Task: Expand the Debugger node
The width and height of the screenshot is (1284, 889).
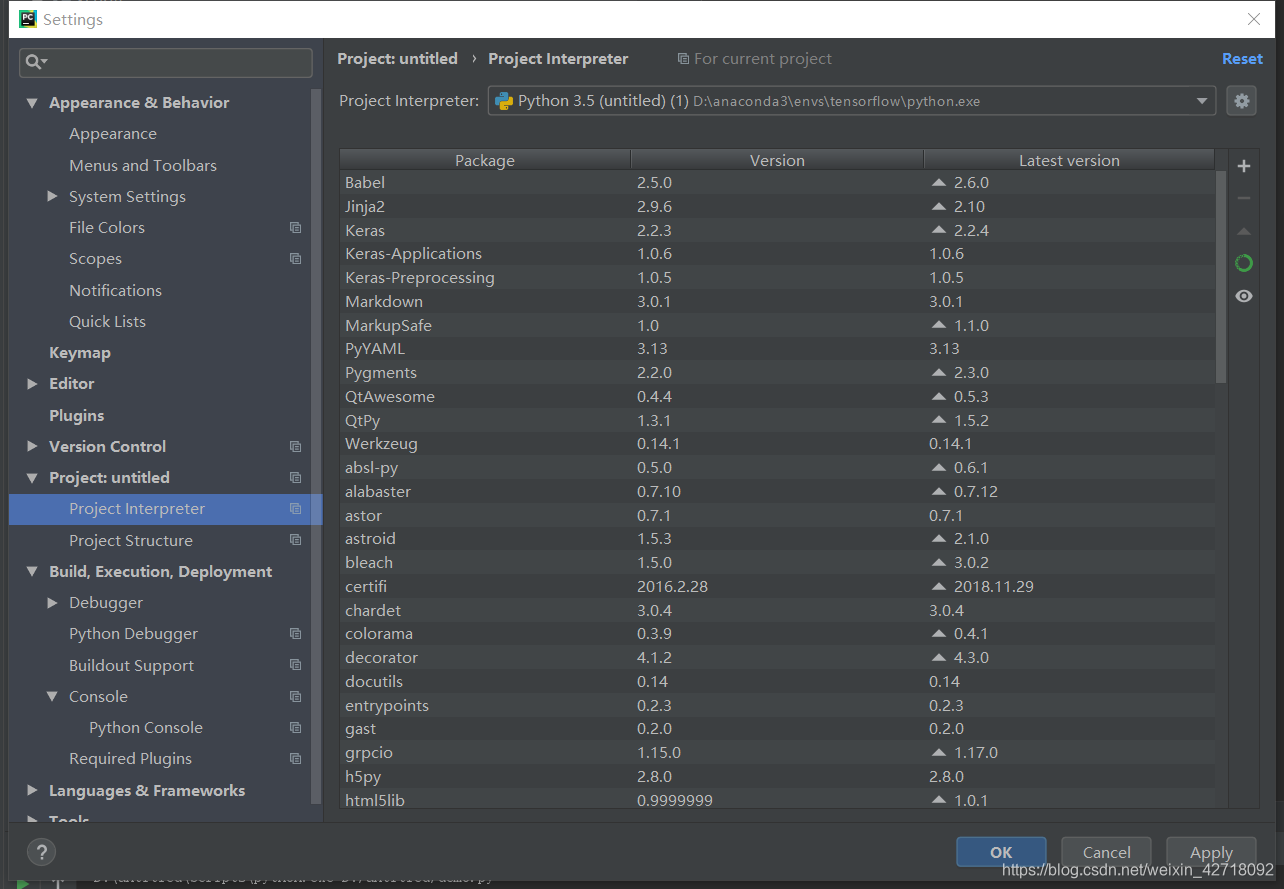Action: point(52,603)
